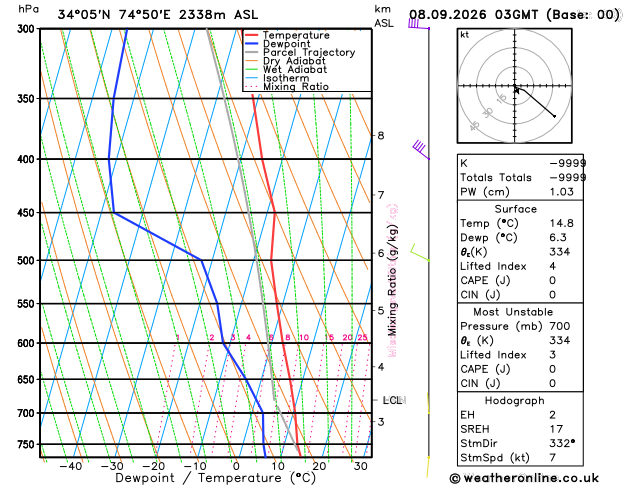Click the Parcel Trajectory legend entry
Image resolution: width=629 pixels, height=486 pixels.
(300, 53)
